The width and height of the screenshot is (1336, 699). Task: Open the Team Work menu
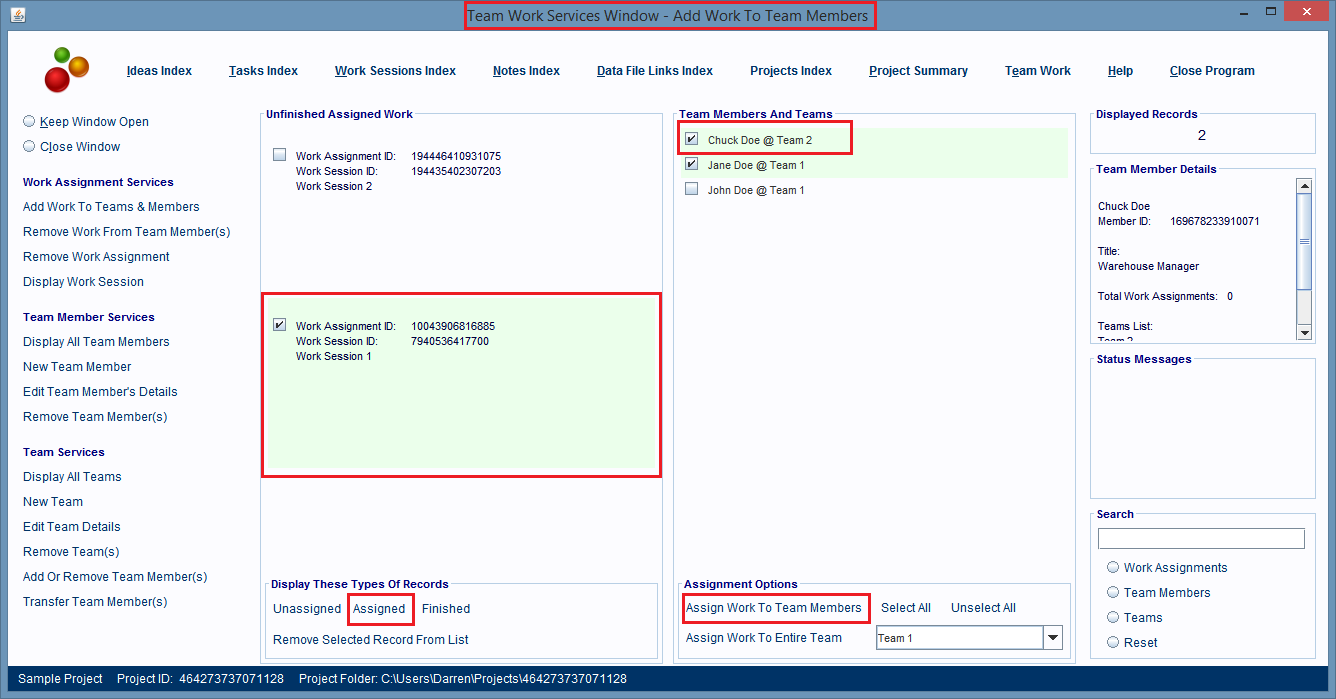(x=1038, y=71)
